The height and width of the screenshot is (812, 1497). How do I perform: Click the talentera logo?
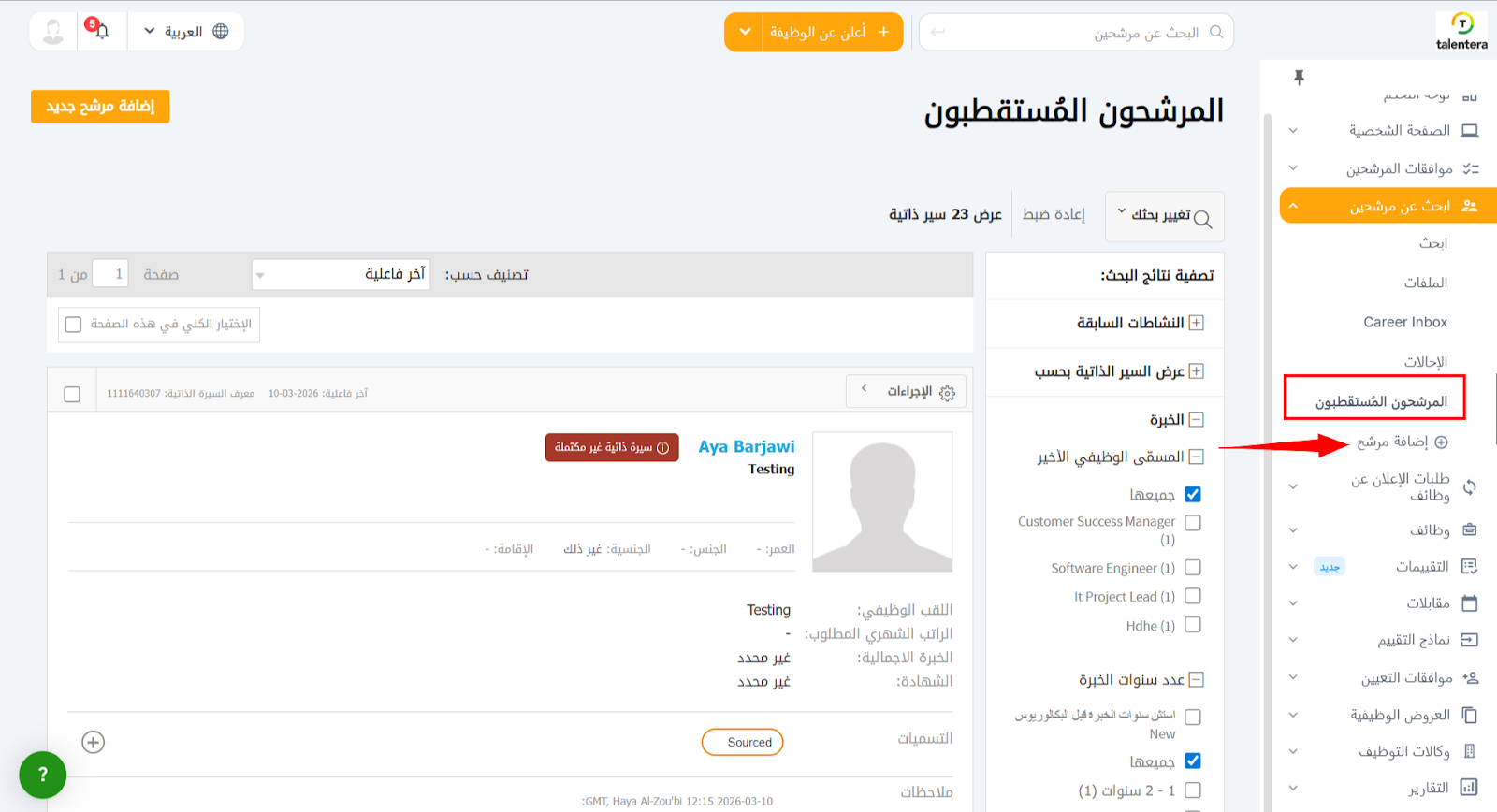[1461, 31]
